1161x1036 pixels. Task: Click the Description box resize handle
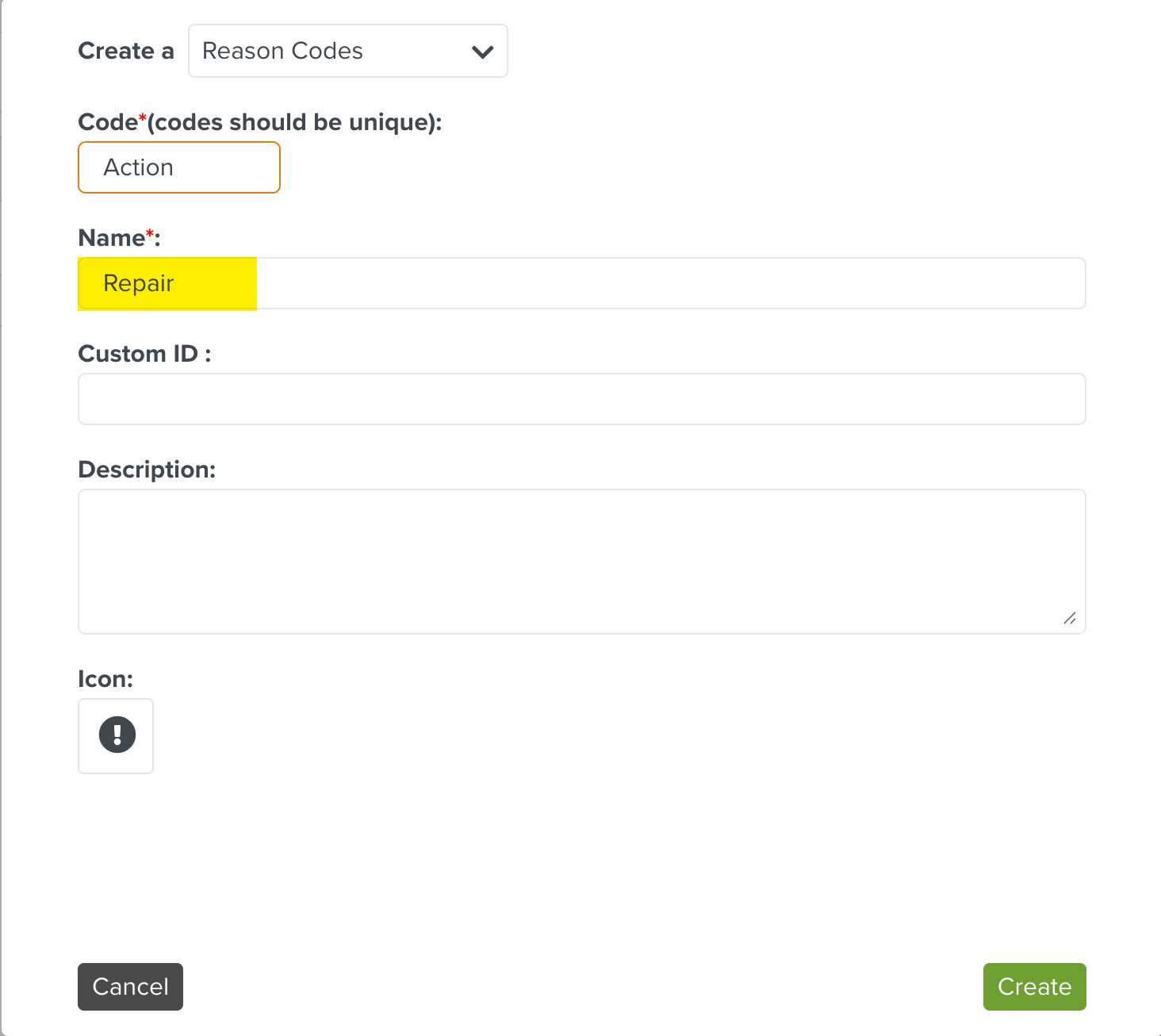(1070, 618)
